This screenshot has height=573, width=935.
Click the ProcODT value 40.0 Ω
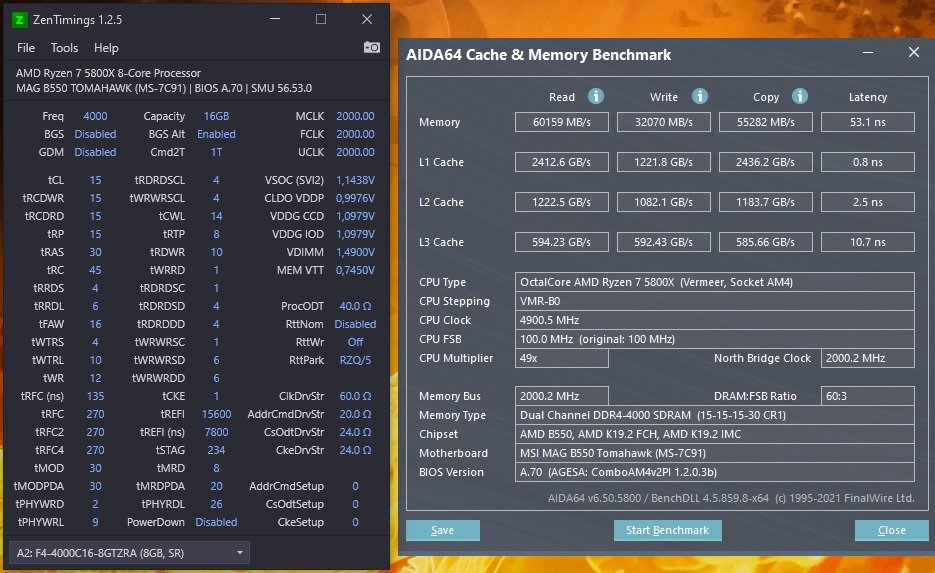[355, 306]
